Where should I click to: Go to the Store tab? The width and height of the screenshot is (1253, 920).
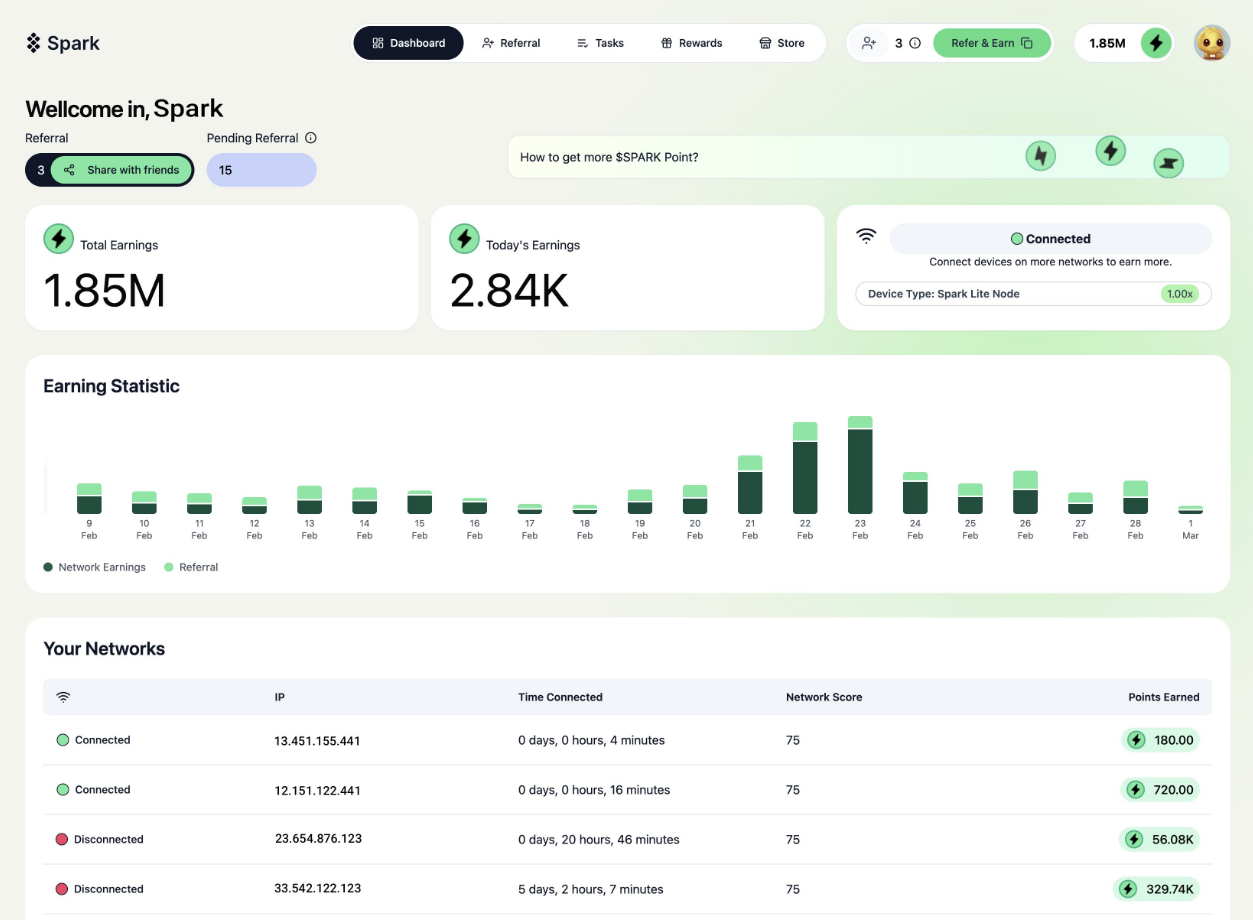781,43
